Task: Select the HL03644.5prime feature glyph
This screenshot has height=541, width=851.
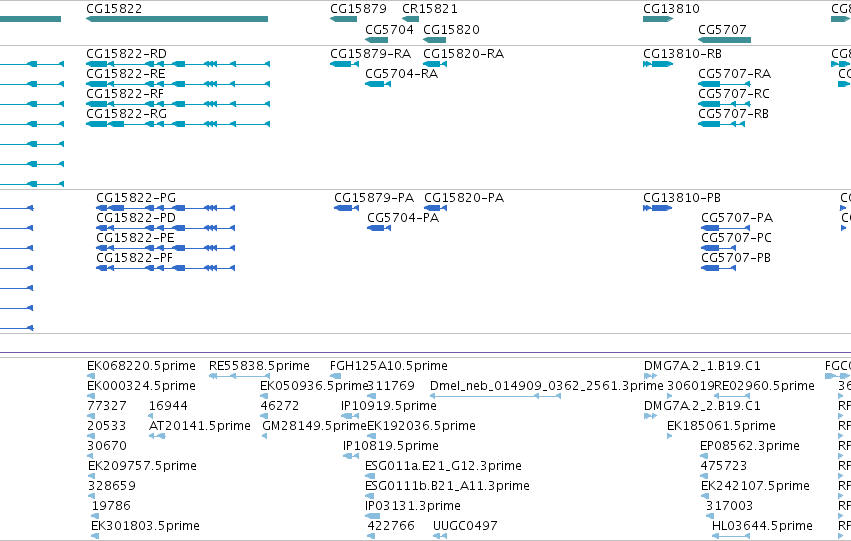Action: 731,536
